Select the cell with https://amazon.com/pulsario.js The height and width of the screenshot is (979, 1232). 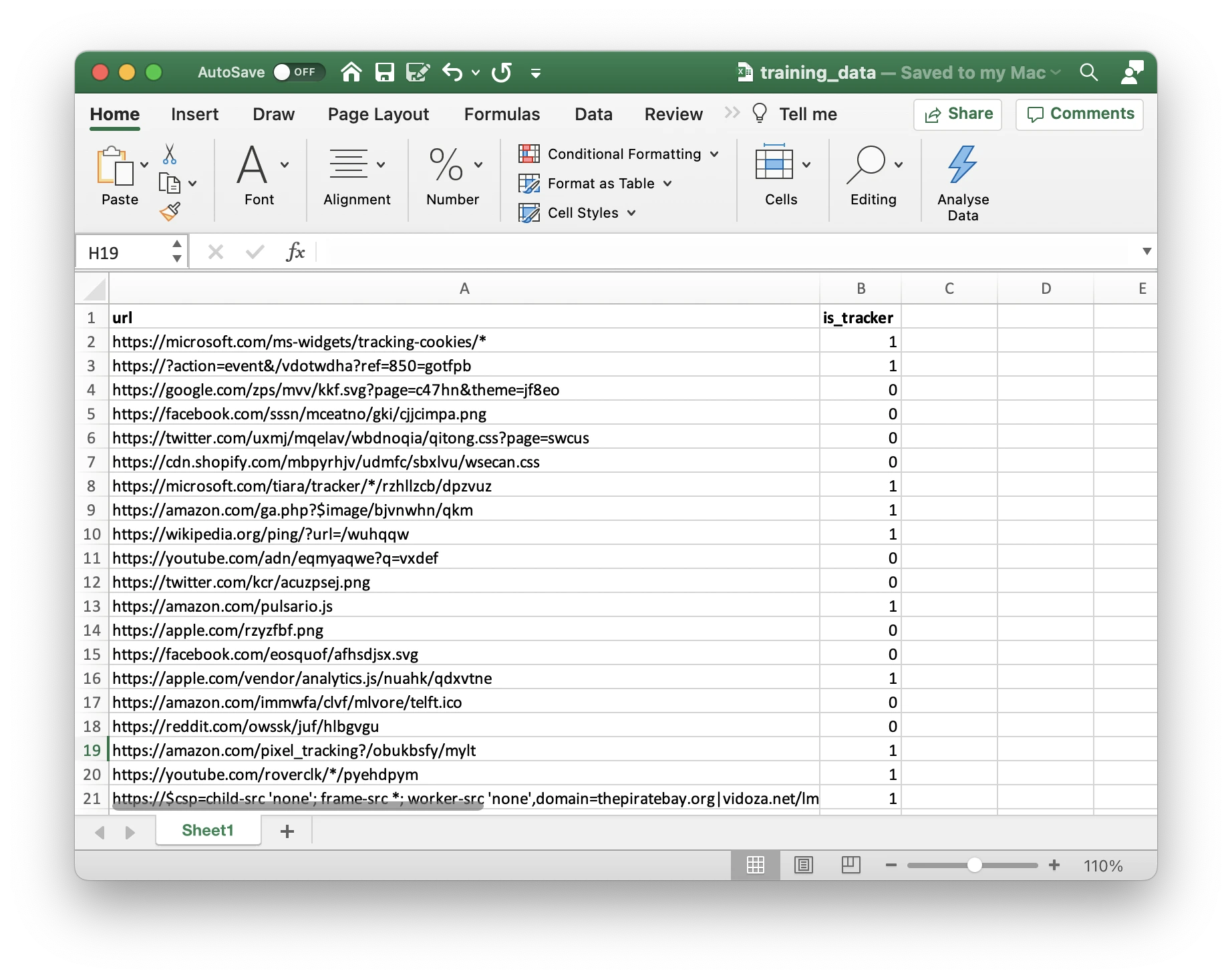464,606
